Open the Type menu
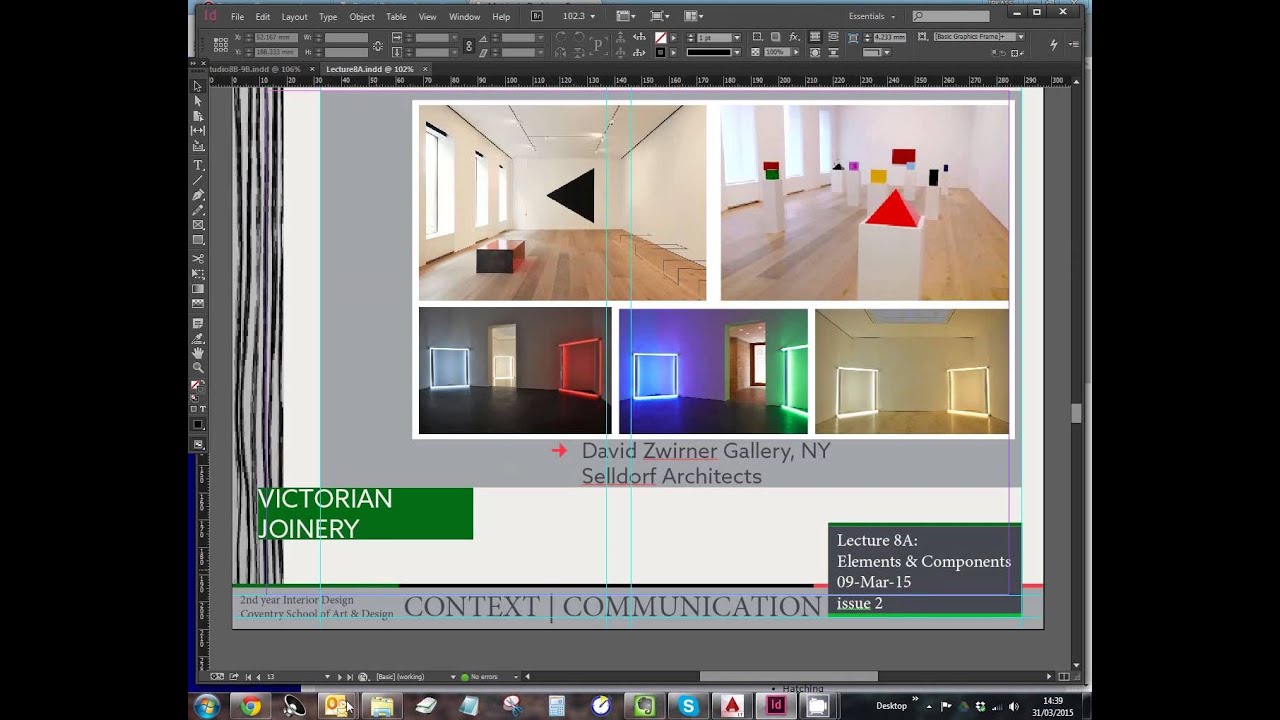 click(x=328, y=17)
